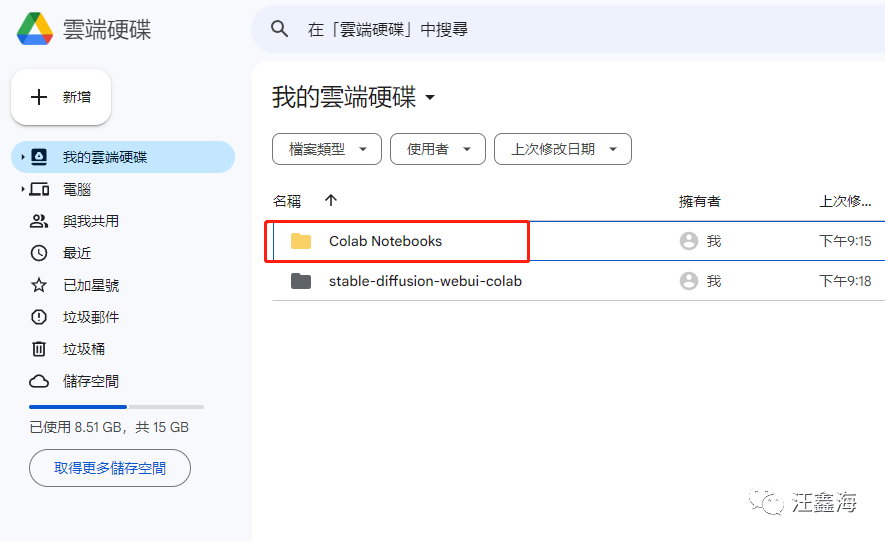Select the stable-diffusion-webui-colab folder name
The height and width of the screenshot is (541, 885).
[x=425, y=281]
